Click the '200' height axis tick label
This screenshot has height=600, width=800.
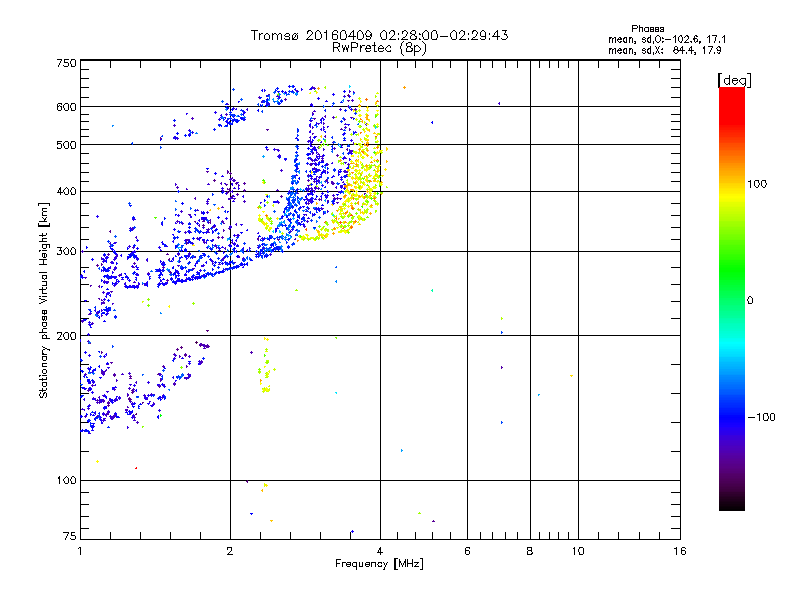pos(66,336)
